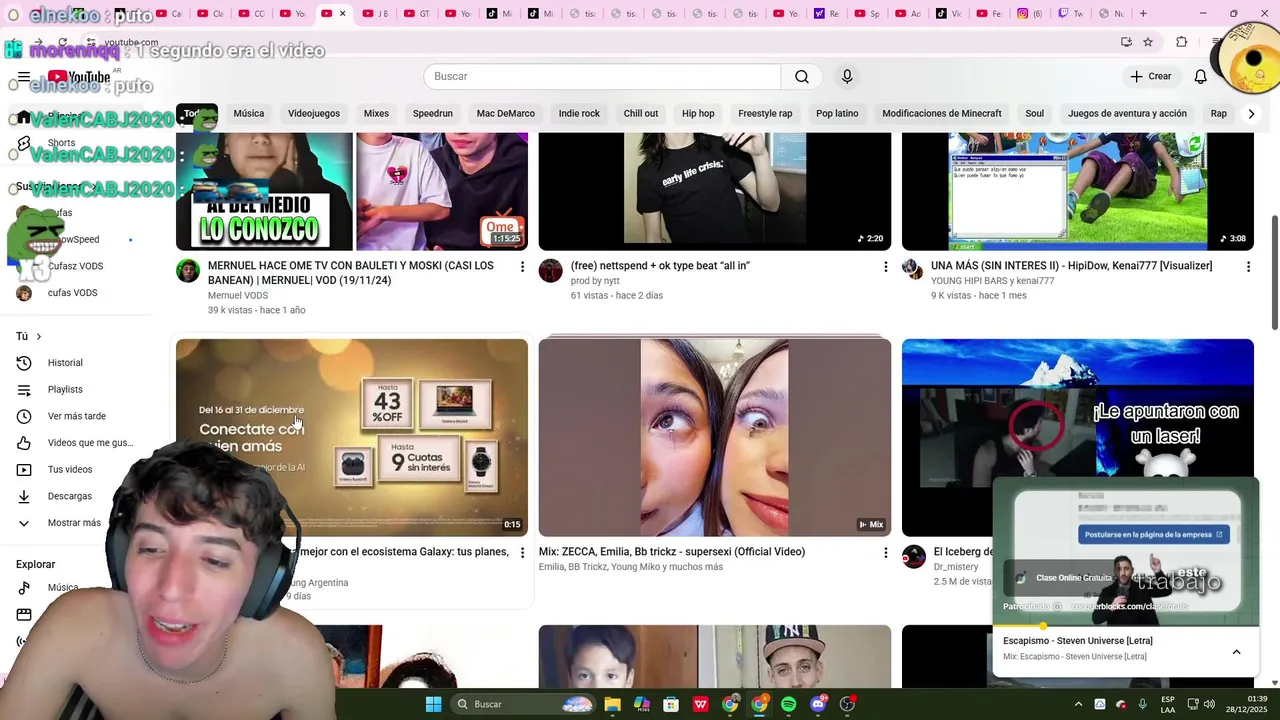Play the Samsung Galaxy ad thumbnail
This screenshot has height=720, width=1280.
coord(352,438)
